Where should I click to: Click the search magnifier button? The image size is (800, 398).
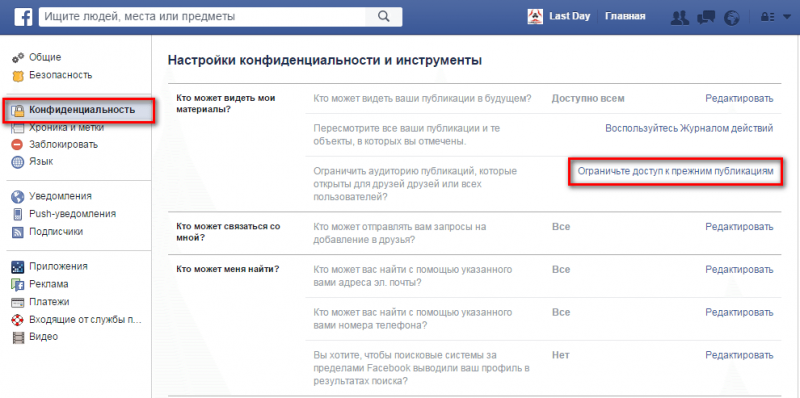coord(384,16)
